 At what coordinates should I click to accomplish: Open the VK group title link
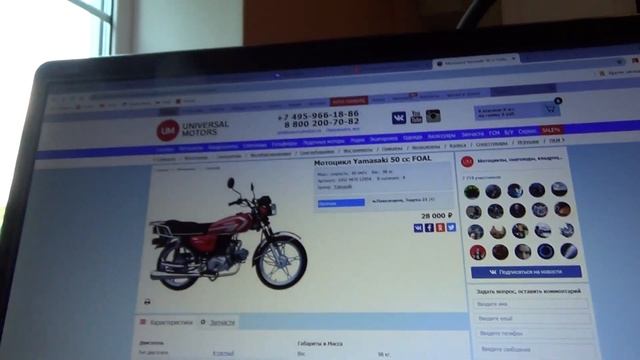[520, 160]
